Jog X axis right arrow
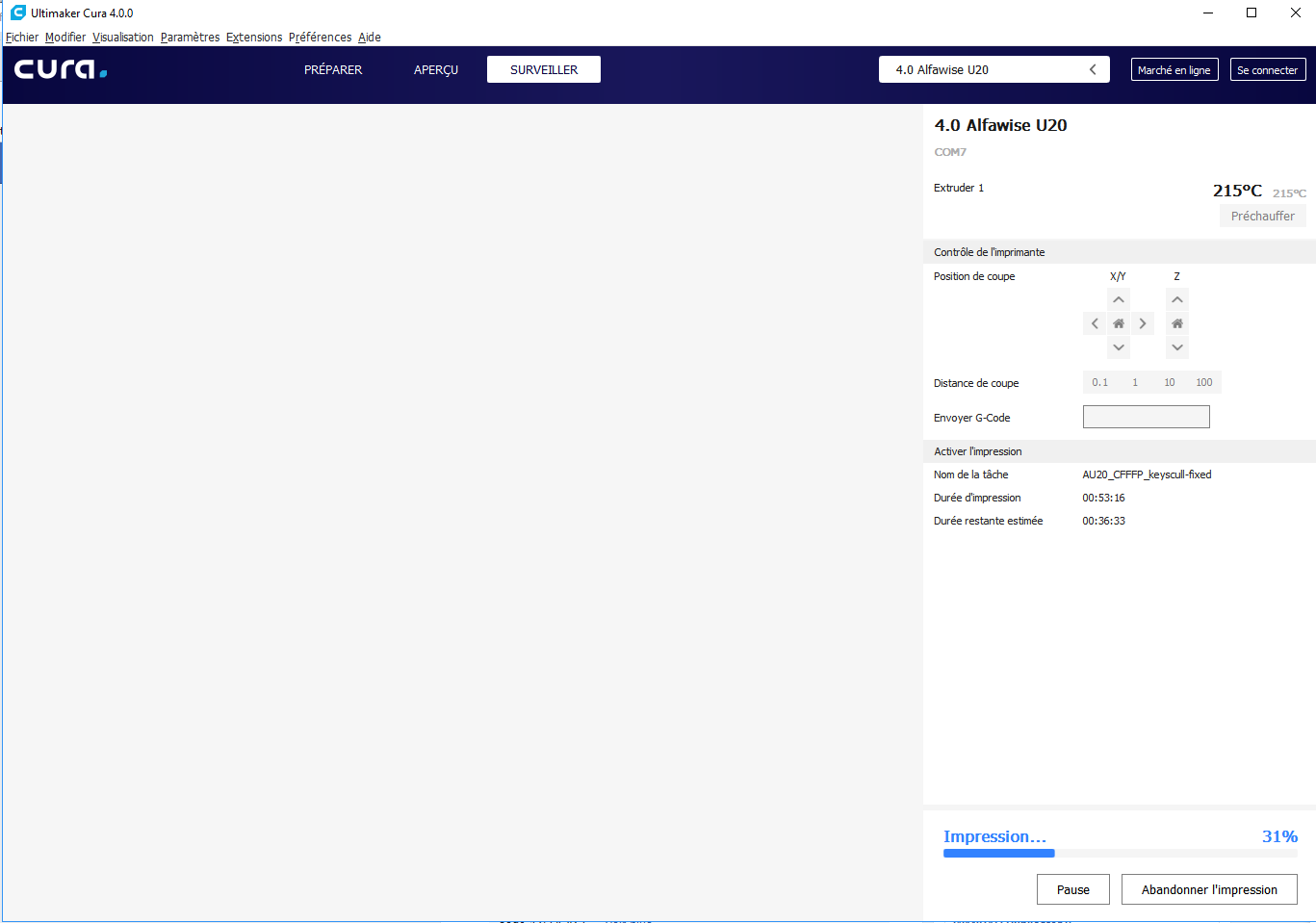The width and height of the screenshot is (1316, 923). point(1143,323)
